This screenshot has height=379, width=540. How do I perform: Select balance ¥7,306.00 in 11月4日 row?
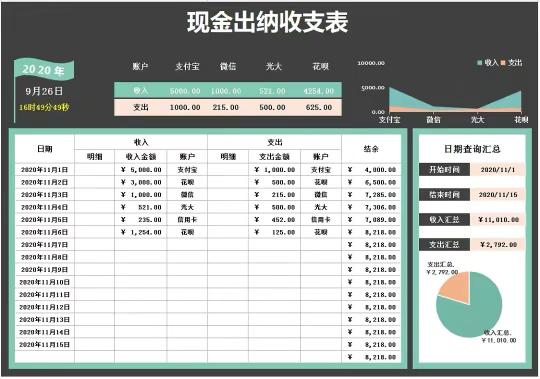coord(372,207)
